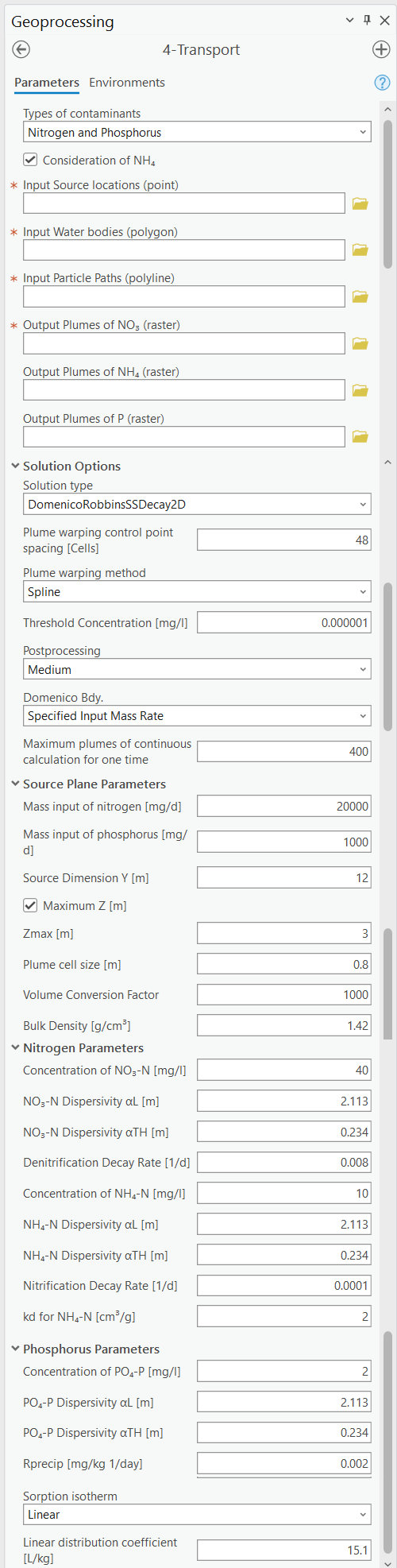The height and width of the screenshot is (1568, 397).
Task: Pin the Geoprocessing pane with auto-hide icon
Action: [x=367, y=21]
